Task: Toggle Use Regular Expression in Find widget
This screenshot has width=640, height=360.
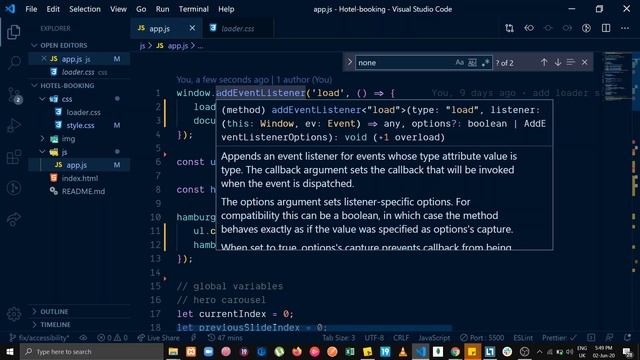Action: [485, 62]
